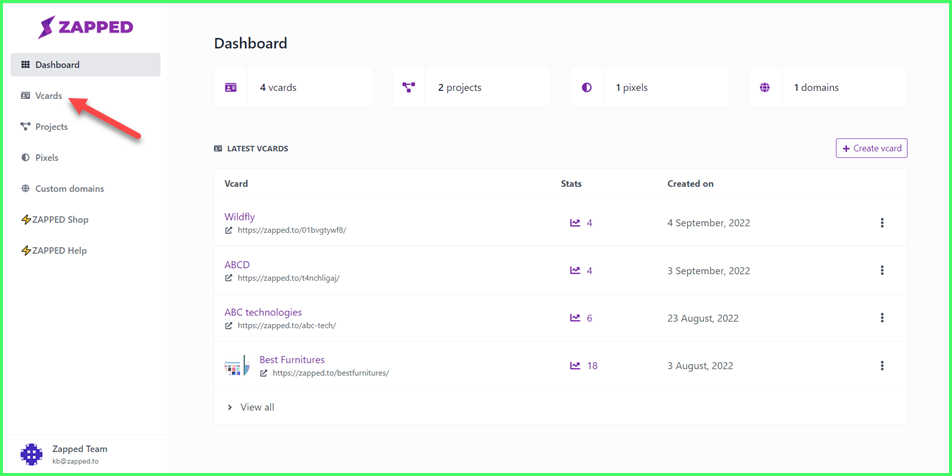Click the Stats column header

[x=571, y=183]
